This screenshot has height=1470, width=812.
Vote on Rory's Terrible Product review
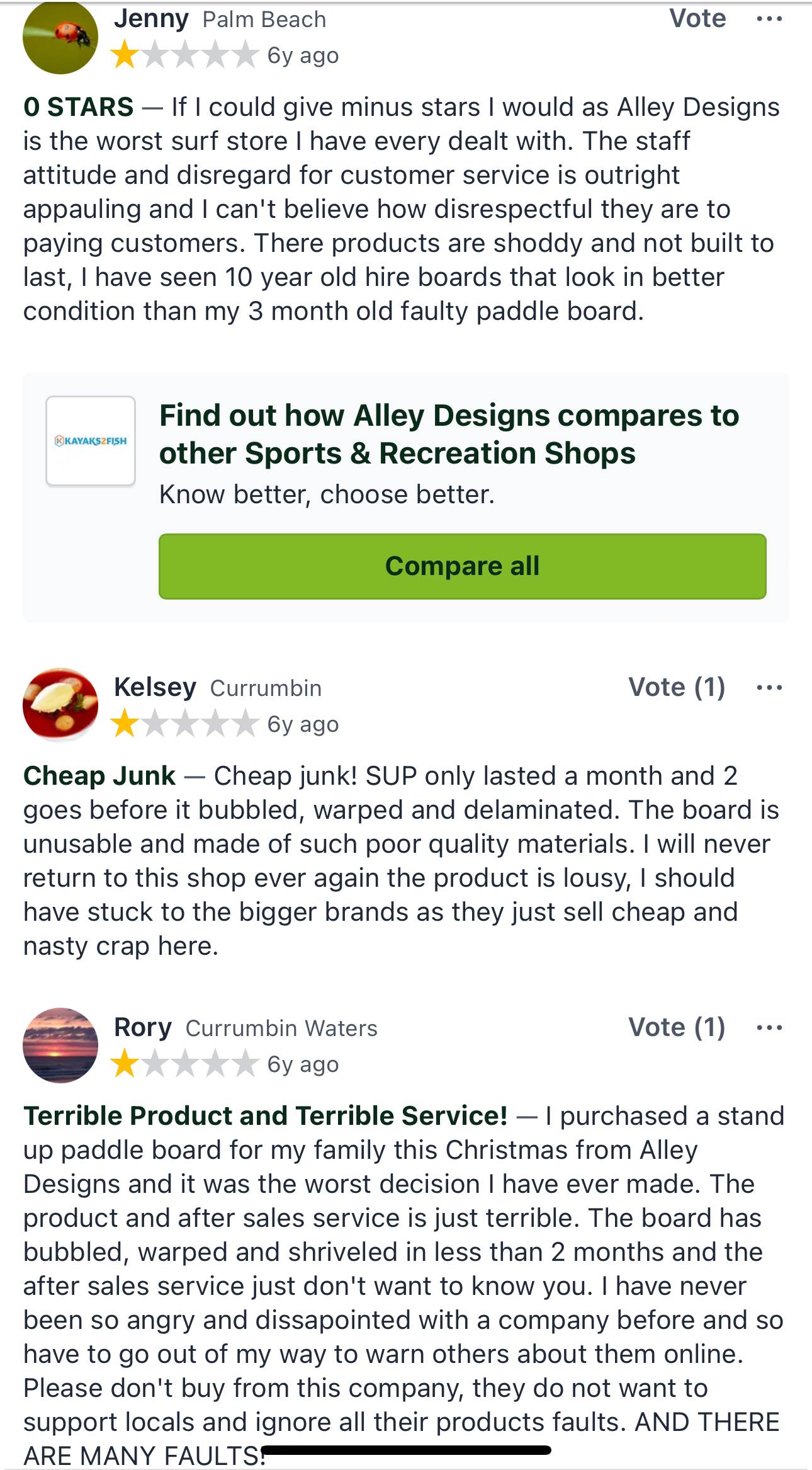(x=677, y=1027)
